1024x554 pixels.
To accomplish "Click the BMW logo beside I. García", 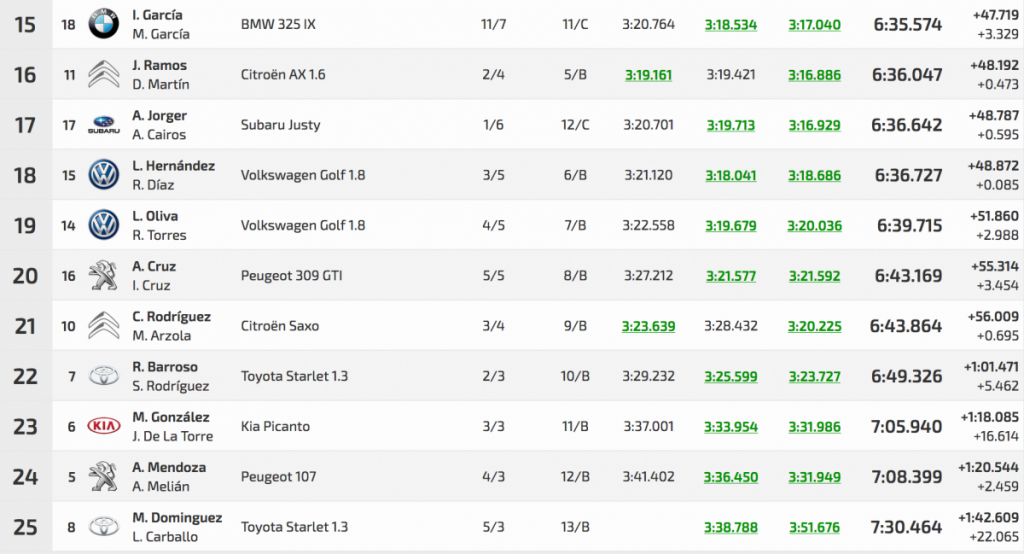I will point(103,24).
